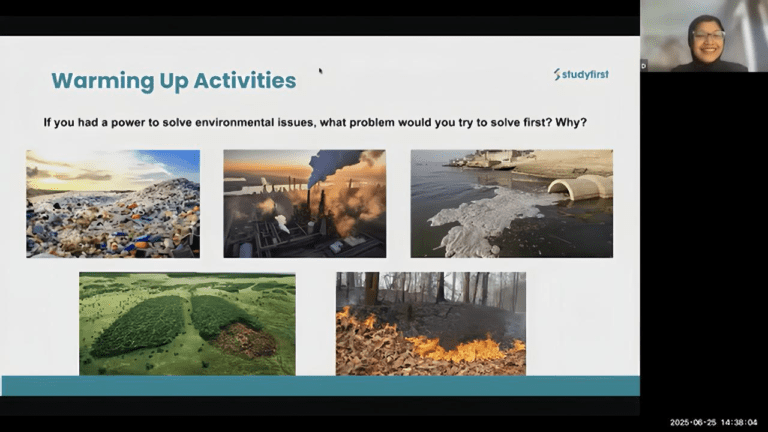The width and height of the screenshot is (768, 432).
Task: Click the polluted water discharge photo
Action: tap(511, 204)
